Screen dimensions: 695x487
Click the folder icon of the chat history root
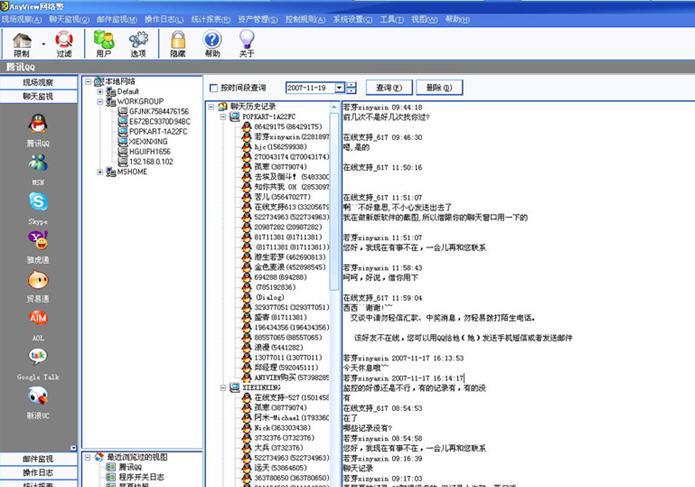click(x=223, y=106)
